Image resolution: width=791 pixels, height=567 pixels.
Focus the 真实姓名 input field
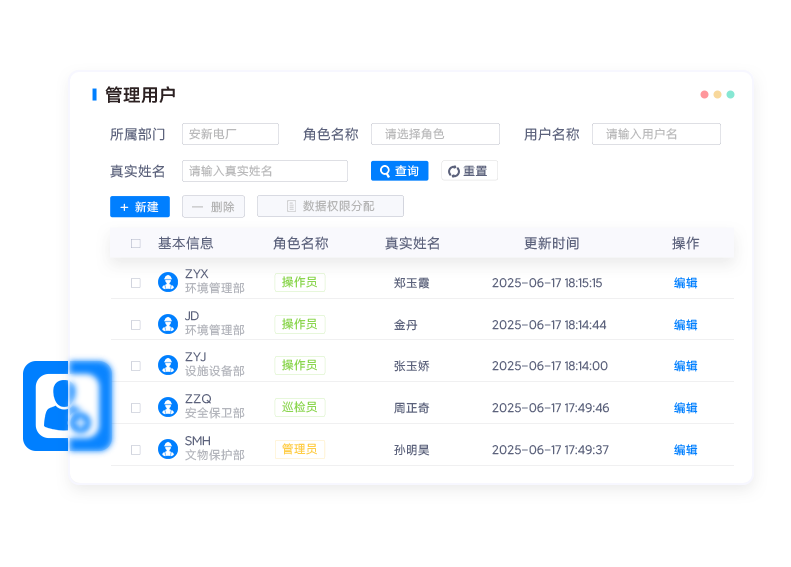pos(264,171)
